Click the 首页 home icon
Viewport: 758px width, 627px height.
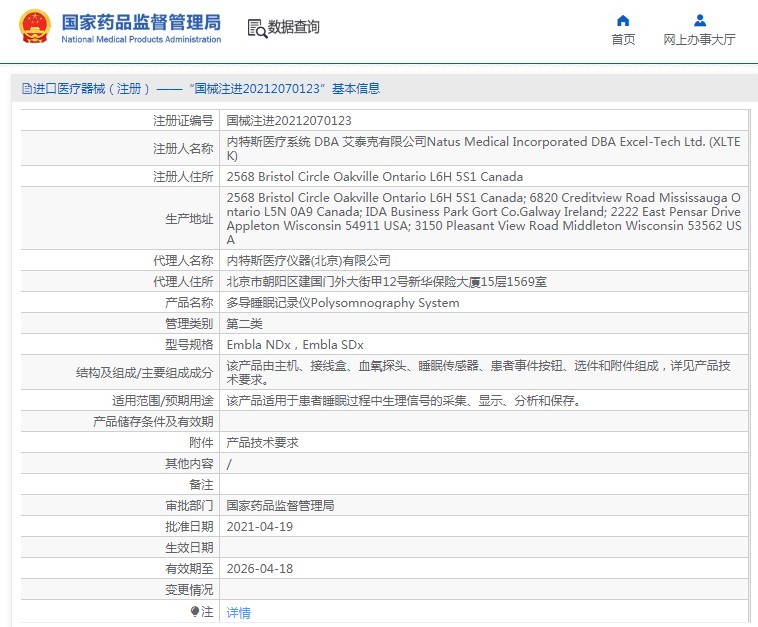[x=623, y=20]
